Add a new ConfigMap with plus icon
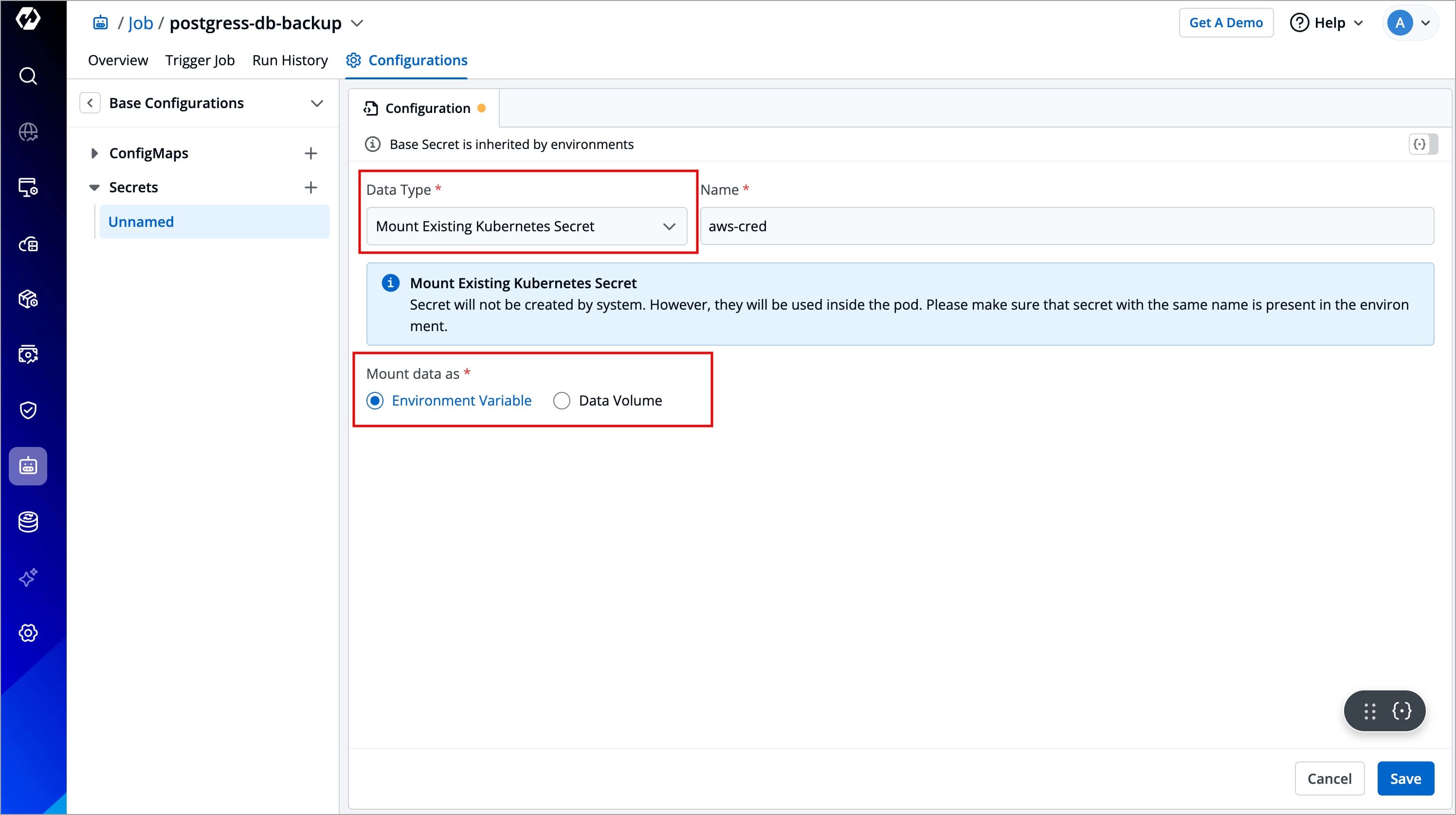This screenshot has width=1456, height=815. 310,153
